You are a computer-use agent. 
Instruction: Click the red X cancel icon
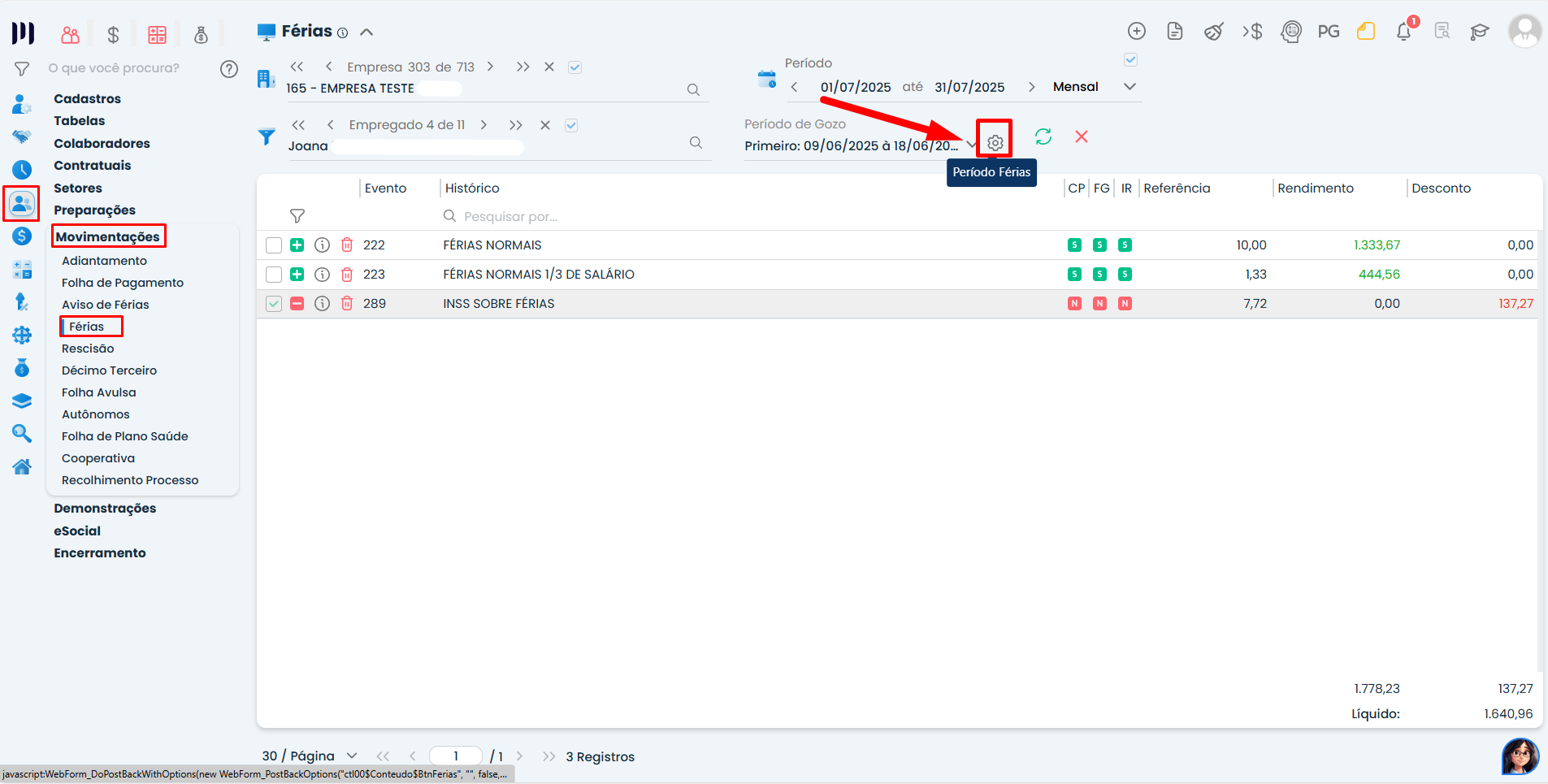[x=1082, y=136]
